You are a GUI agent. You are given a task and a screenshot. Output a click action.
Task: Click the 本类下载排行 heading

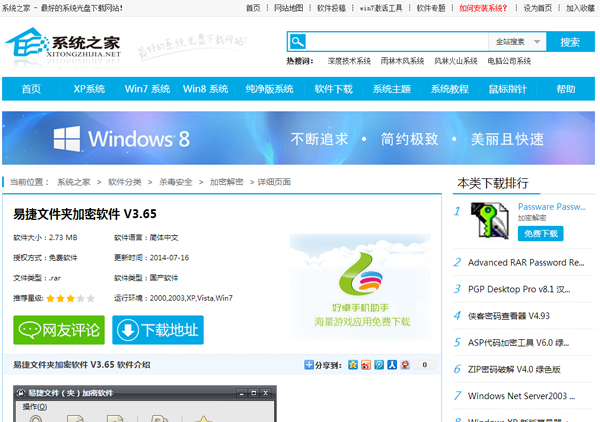click(492, 183)
